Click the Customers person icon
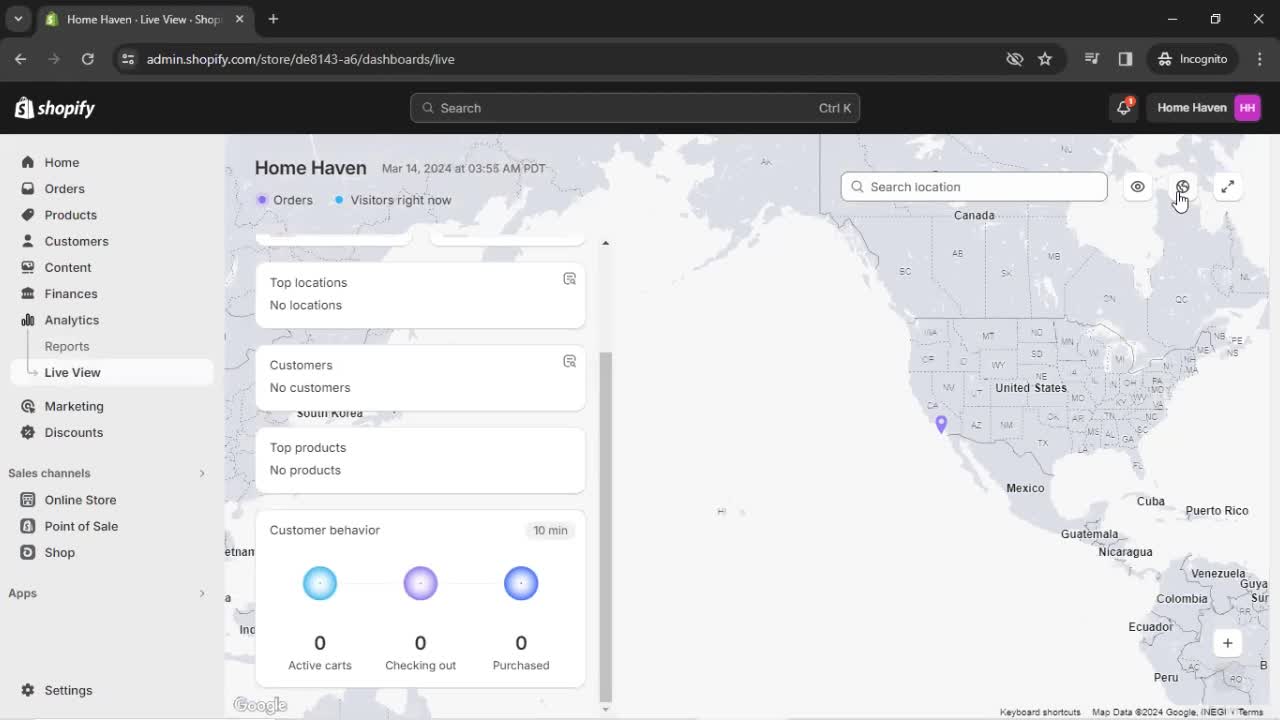The image size is (1280, 720). click(27, 241)
